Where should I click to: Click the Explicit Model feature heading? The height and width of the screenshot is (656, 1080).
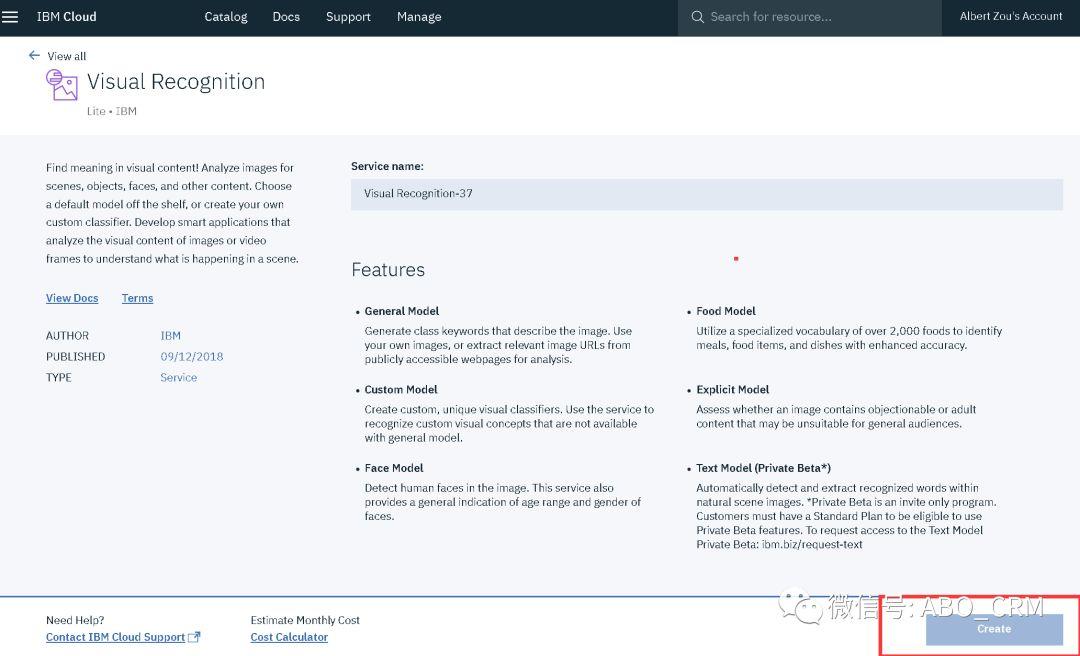733,390
